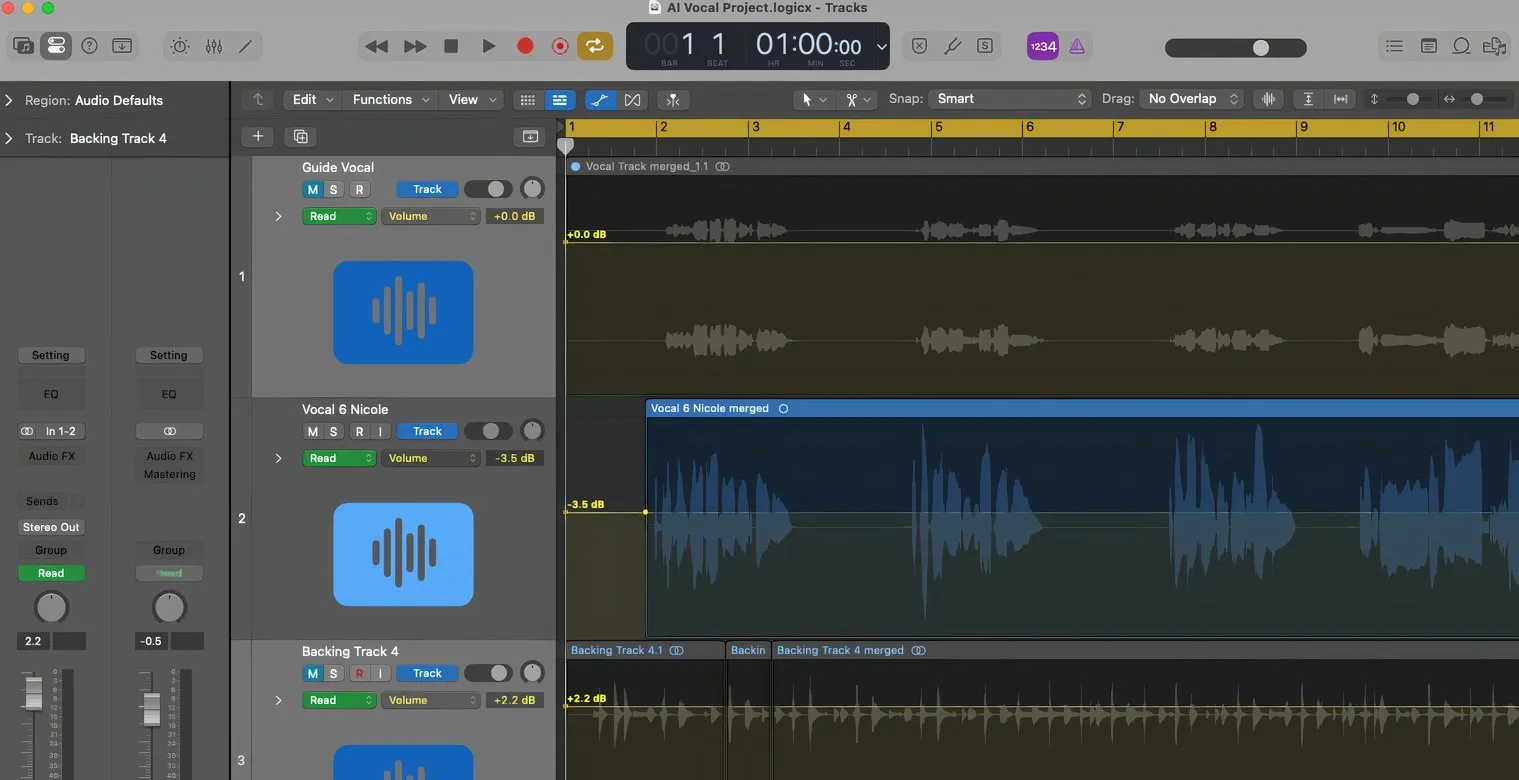Image resolution: width=1519 pixels, height=780 pixels.
Task: Click the Add Track plus button
Action: 258,137
